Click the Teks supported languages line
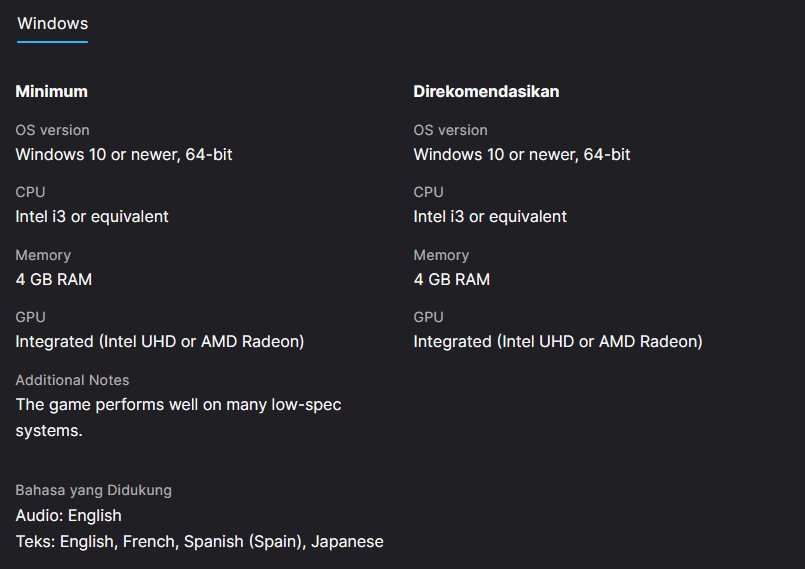The image size is (805, 569). [199, 542]
